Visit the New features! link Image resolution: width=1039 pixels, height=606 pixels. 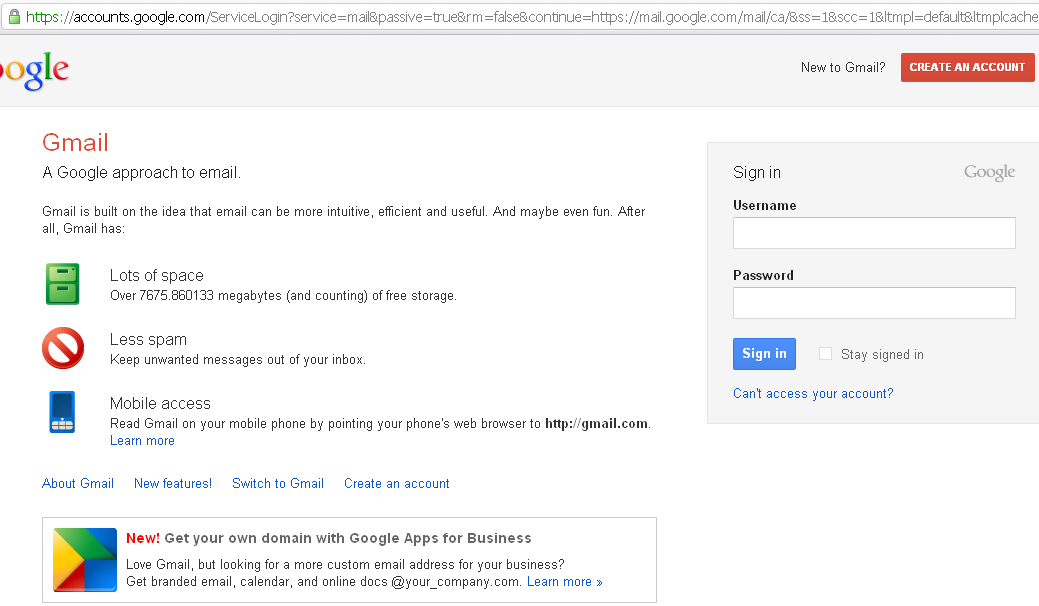click(x=173, y=484)
